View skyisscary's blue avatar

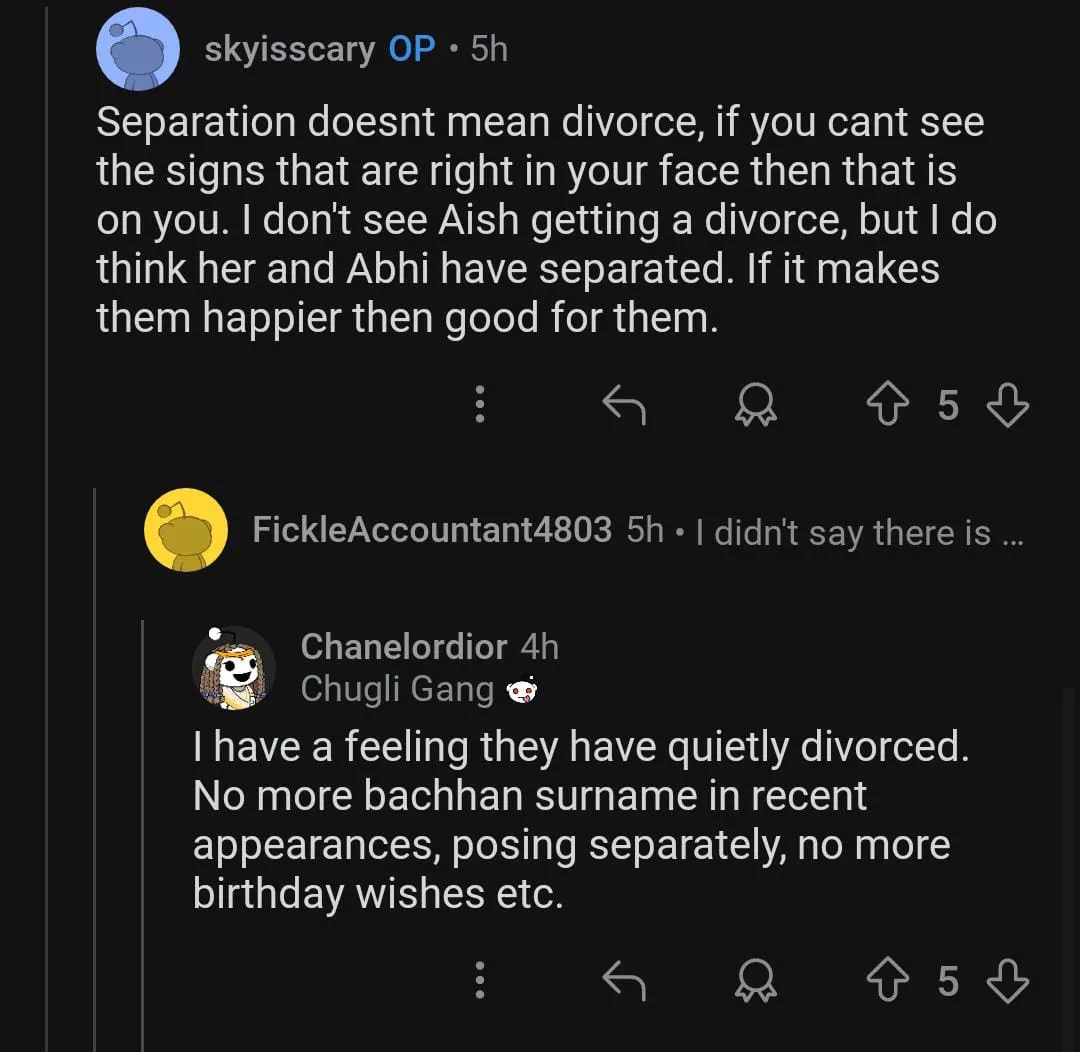pyautogui.click(x=138, y=47)
